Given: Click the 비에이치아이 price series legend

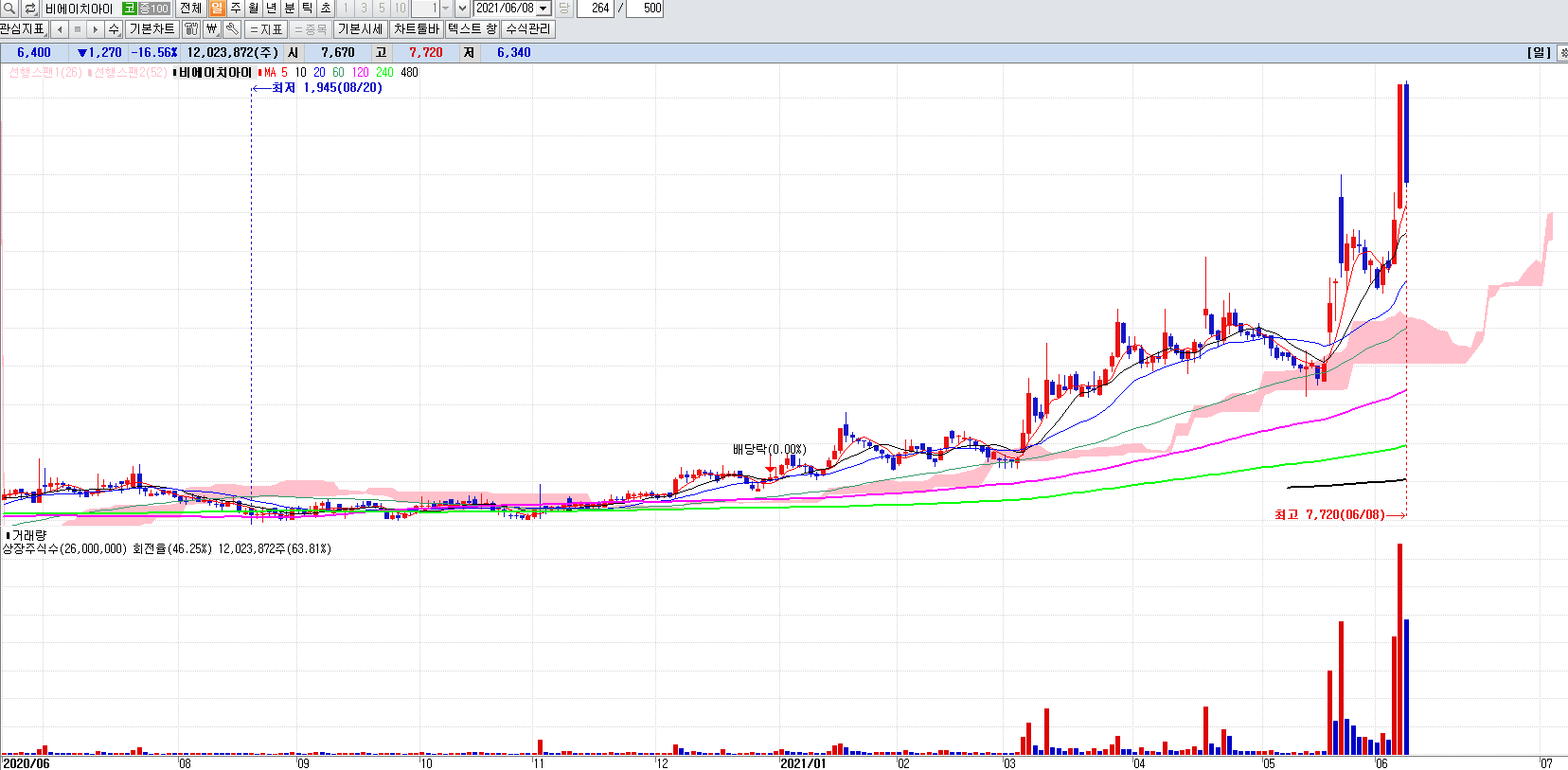Looking at the screenshot, I should (214, 72).
